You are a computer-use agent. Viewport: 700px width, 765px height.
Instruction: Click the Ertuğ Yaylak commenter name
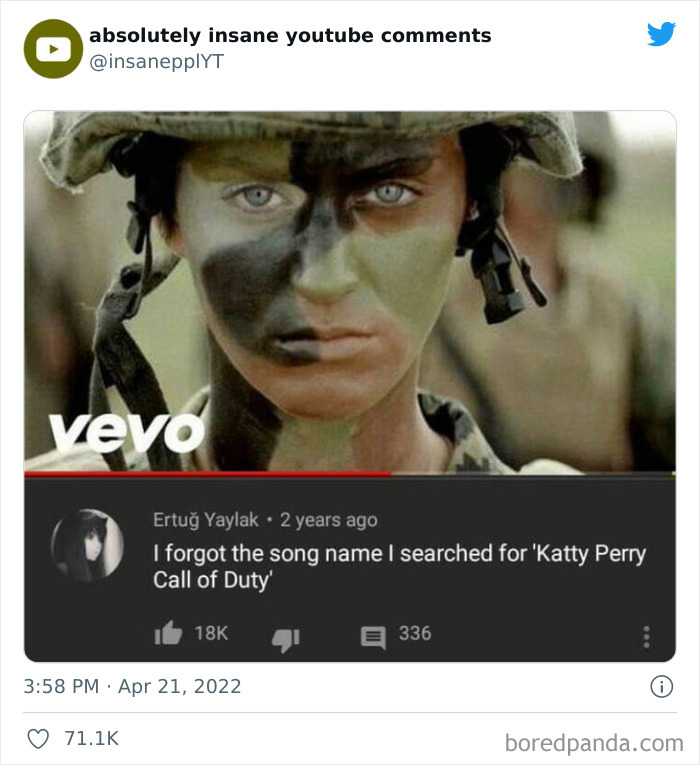click(205, 520)
